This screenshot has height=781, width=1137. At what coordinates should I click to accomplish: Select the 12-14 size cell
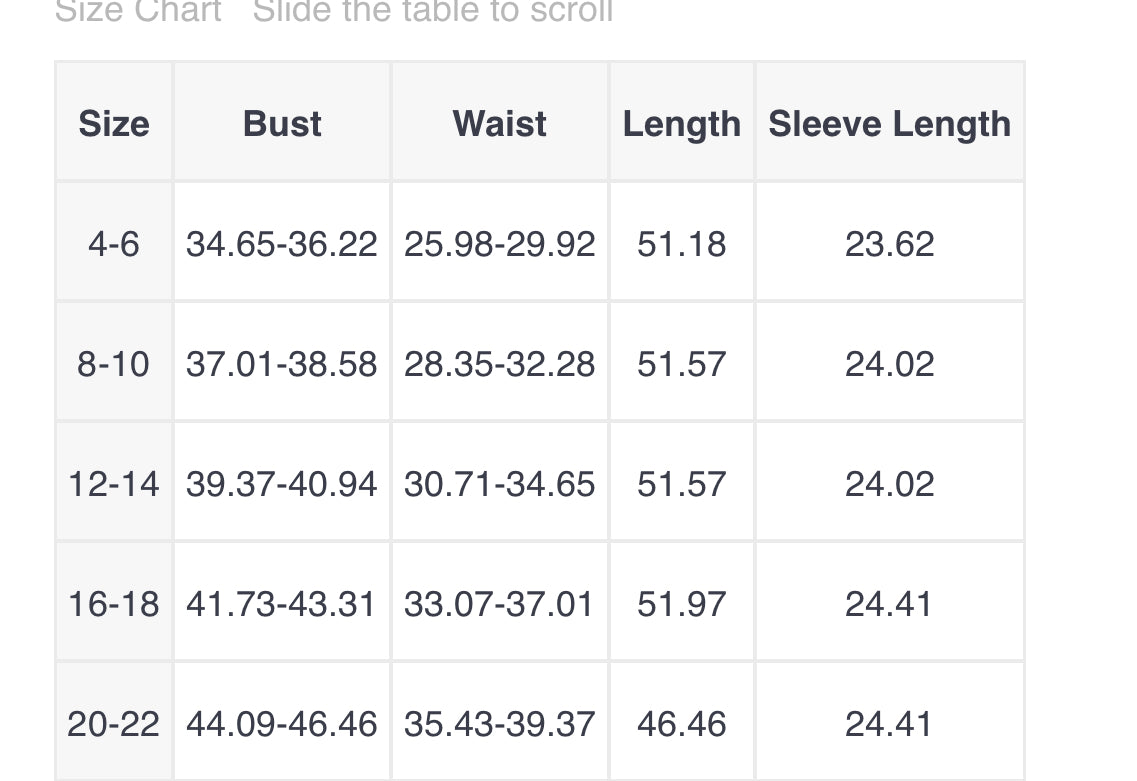point(114,484)
